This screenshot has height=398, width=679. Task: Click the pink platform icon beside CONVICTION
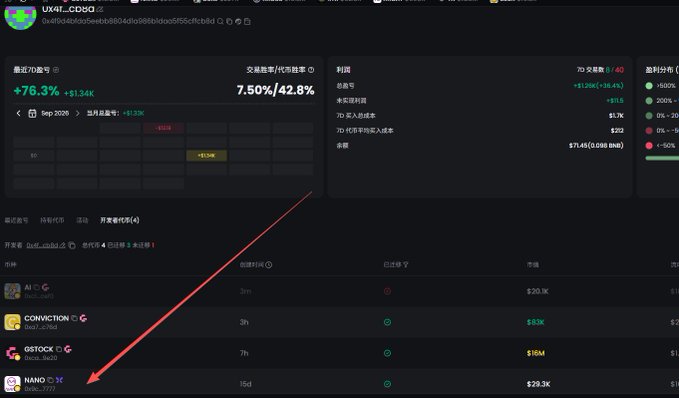(x=83, y=318)
